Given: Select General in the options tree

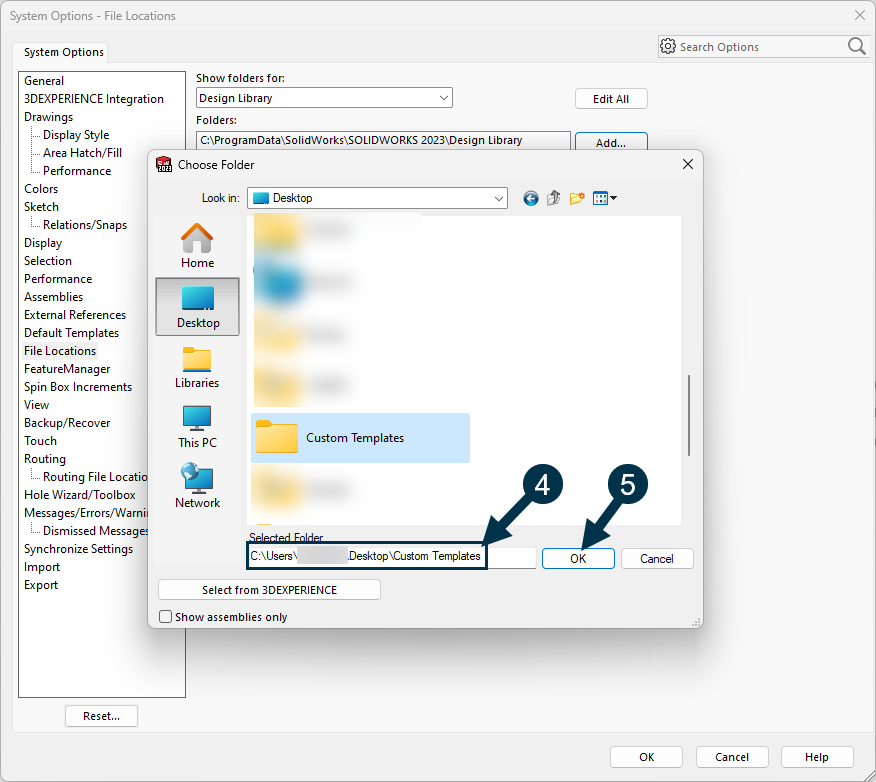Looking at the screenshot, I should (x=44, y=81).
